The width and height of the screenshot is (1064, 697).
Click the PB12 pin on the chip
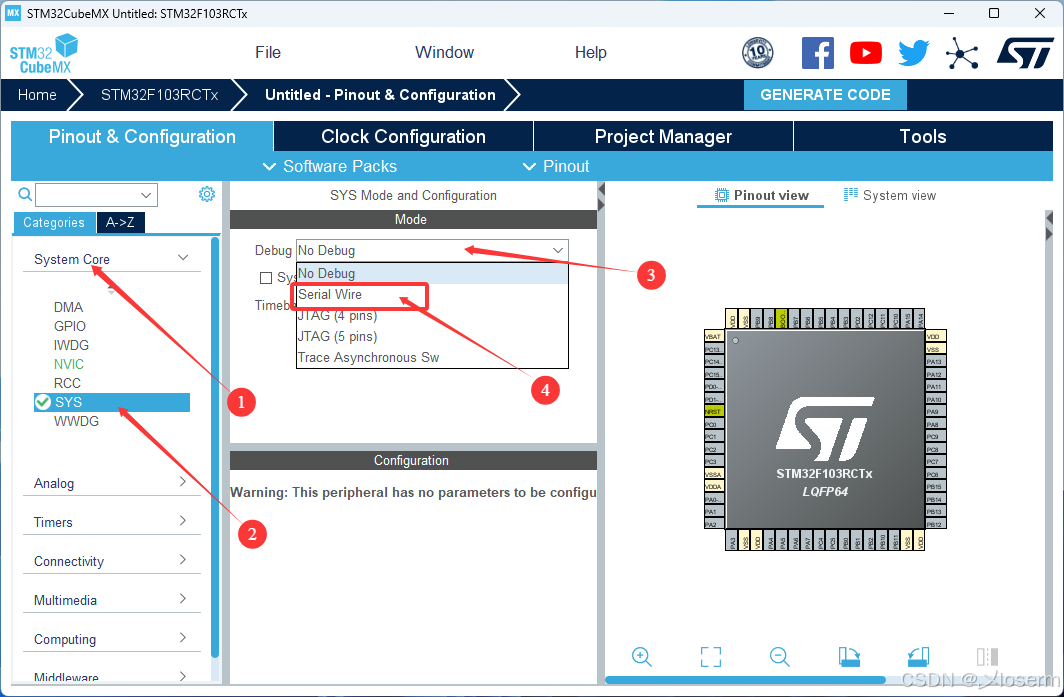[x=936, y=524]
